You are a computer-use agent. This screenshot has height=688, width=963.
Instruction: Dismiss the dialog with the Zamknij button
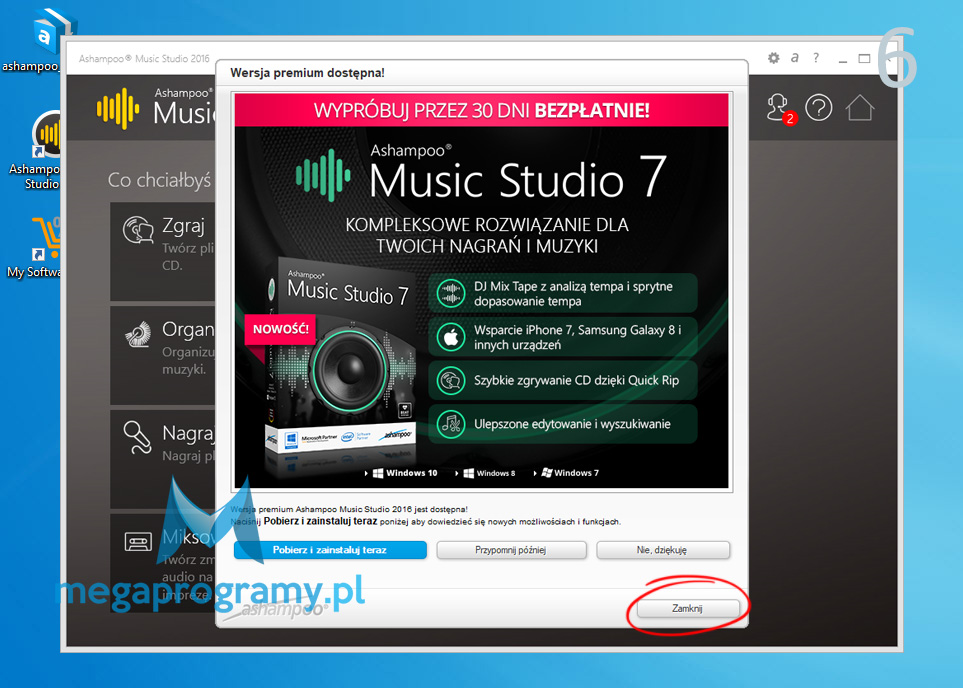(x=687, y=608)
